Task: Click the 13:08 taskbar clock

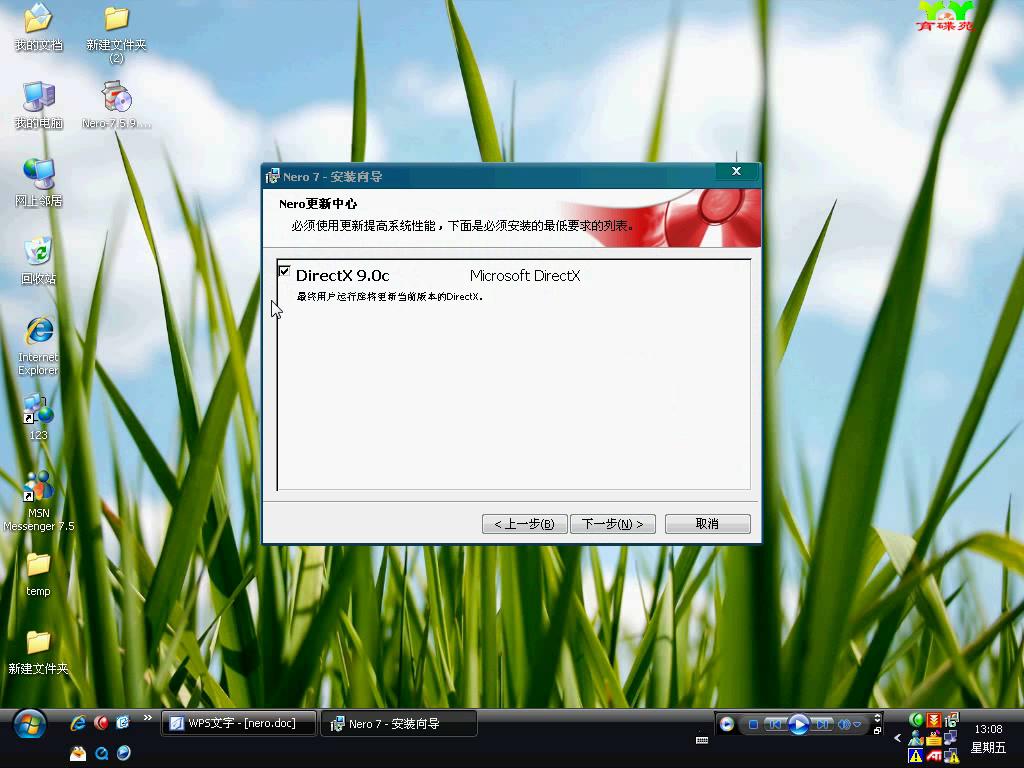Action: pyautogui.click(x=988, y=729)
